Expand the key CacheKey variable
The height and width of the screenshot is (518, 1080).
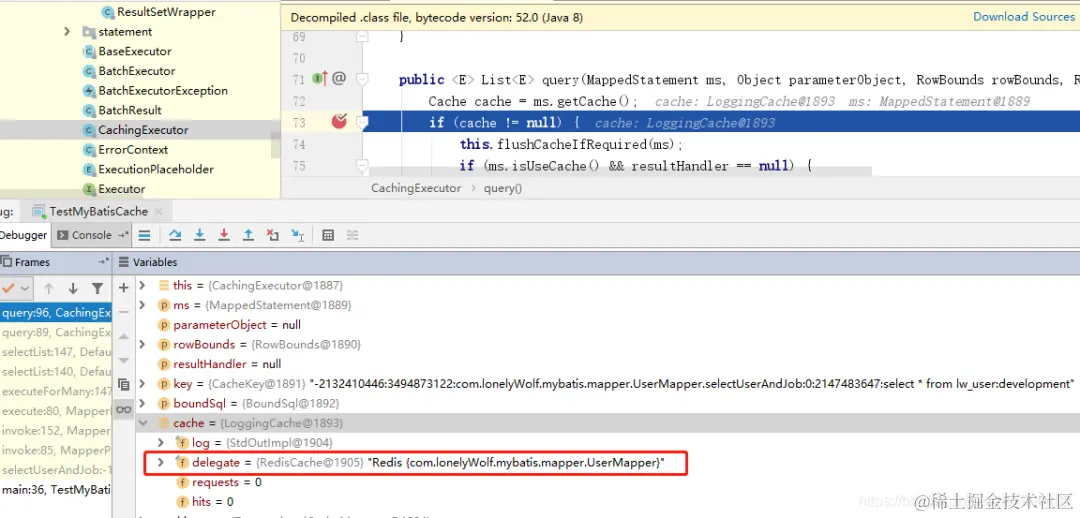[x=143, y=383]
